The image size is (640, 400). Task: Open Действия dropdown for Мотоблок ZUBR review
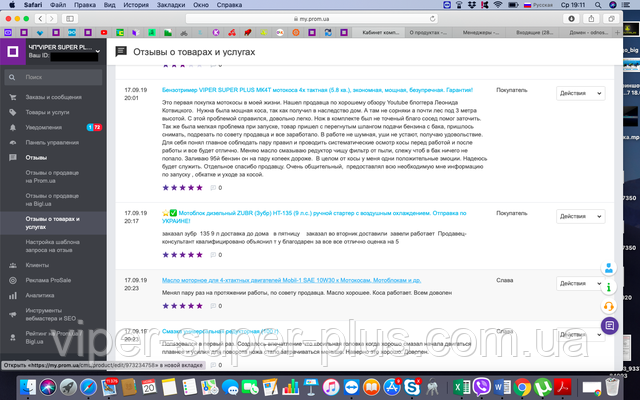click(x=580, y=216)
